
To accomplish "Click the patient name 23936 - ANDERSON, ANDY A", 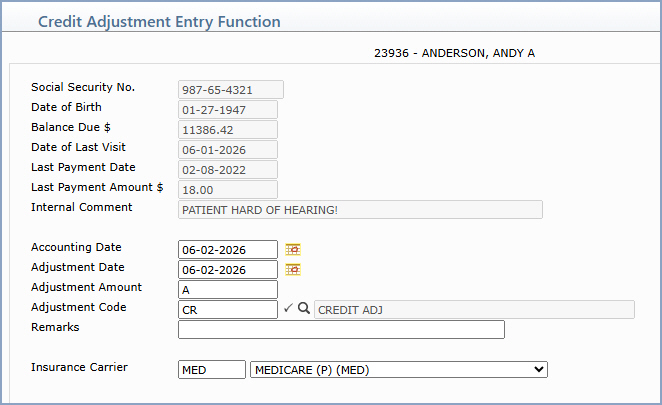I will point(454,53).
